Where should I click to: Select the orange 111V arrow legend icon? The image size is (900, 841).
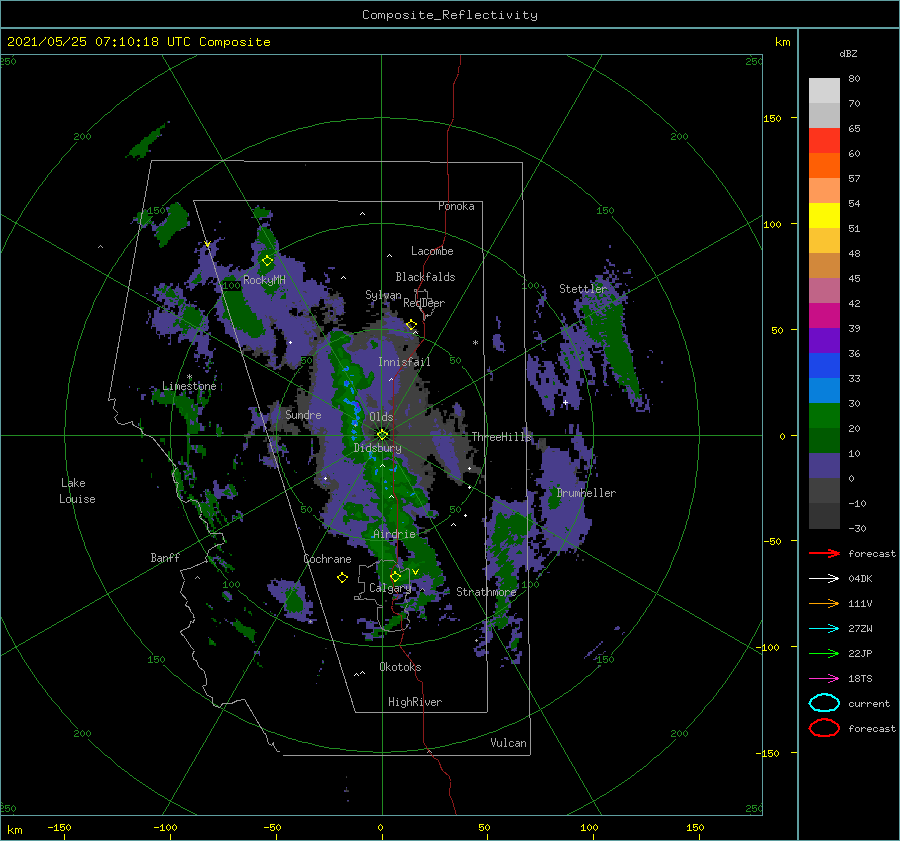[x=824, y=603]
